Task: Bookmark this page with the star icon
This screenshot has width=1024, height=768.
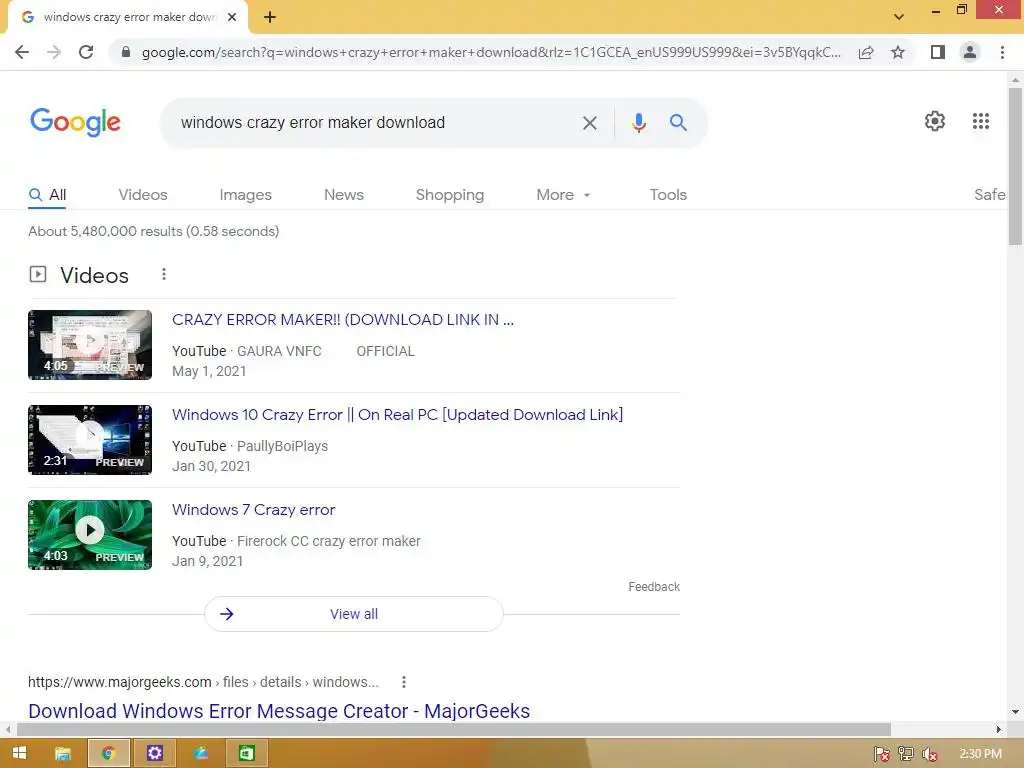Action: 898,52
